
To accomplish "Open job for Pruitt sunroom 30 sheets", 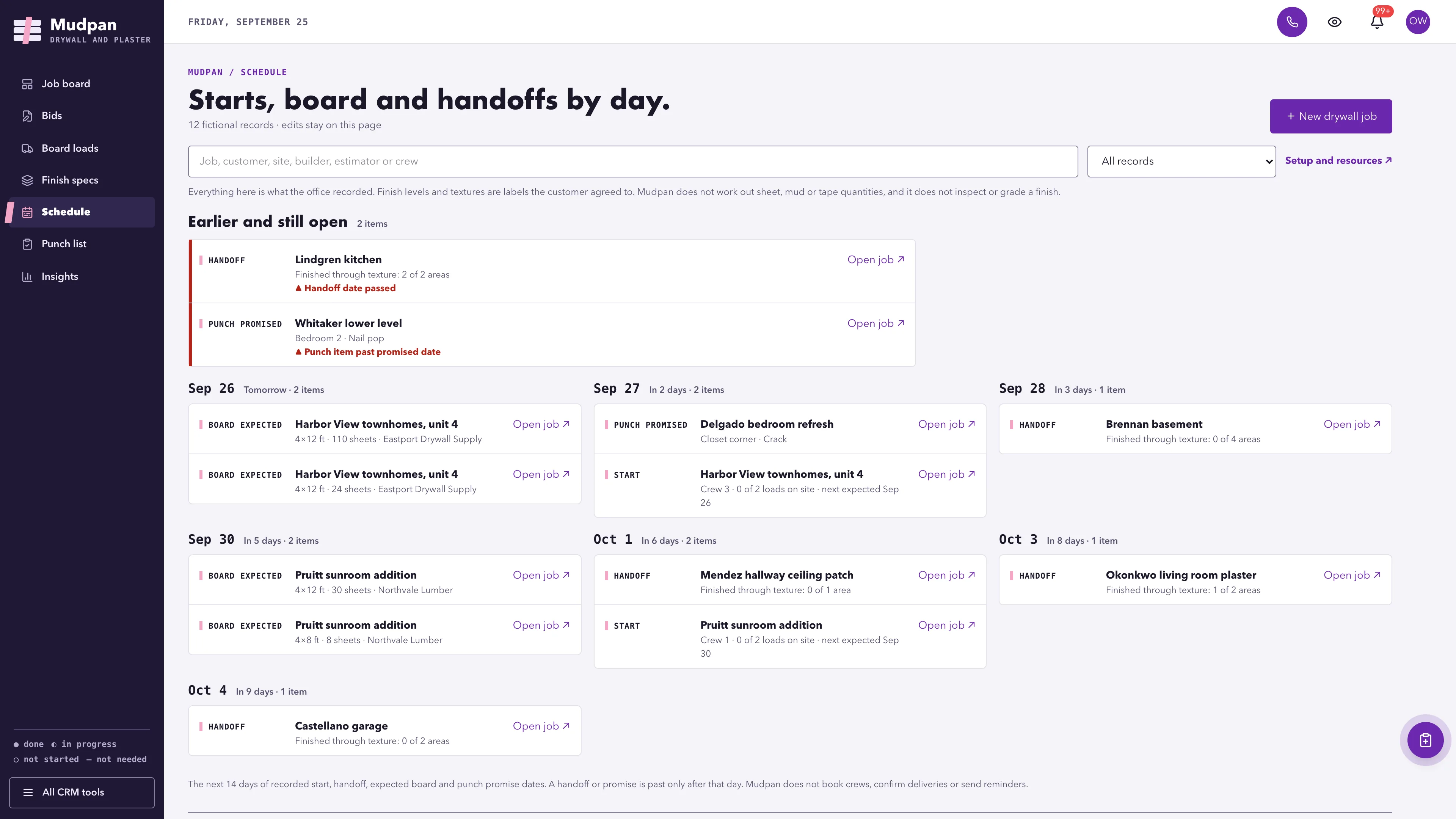I will click(541, 575).
